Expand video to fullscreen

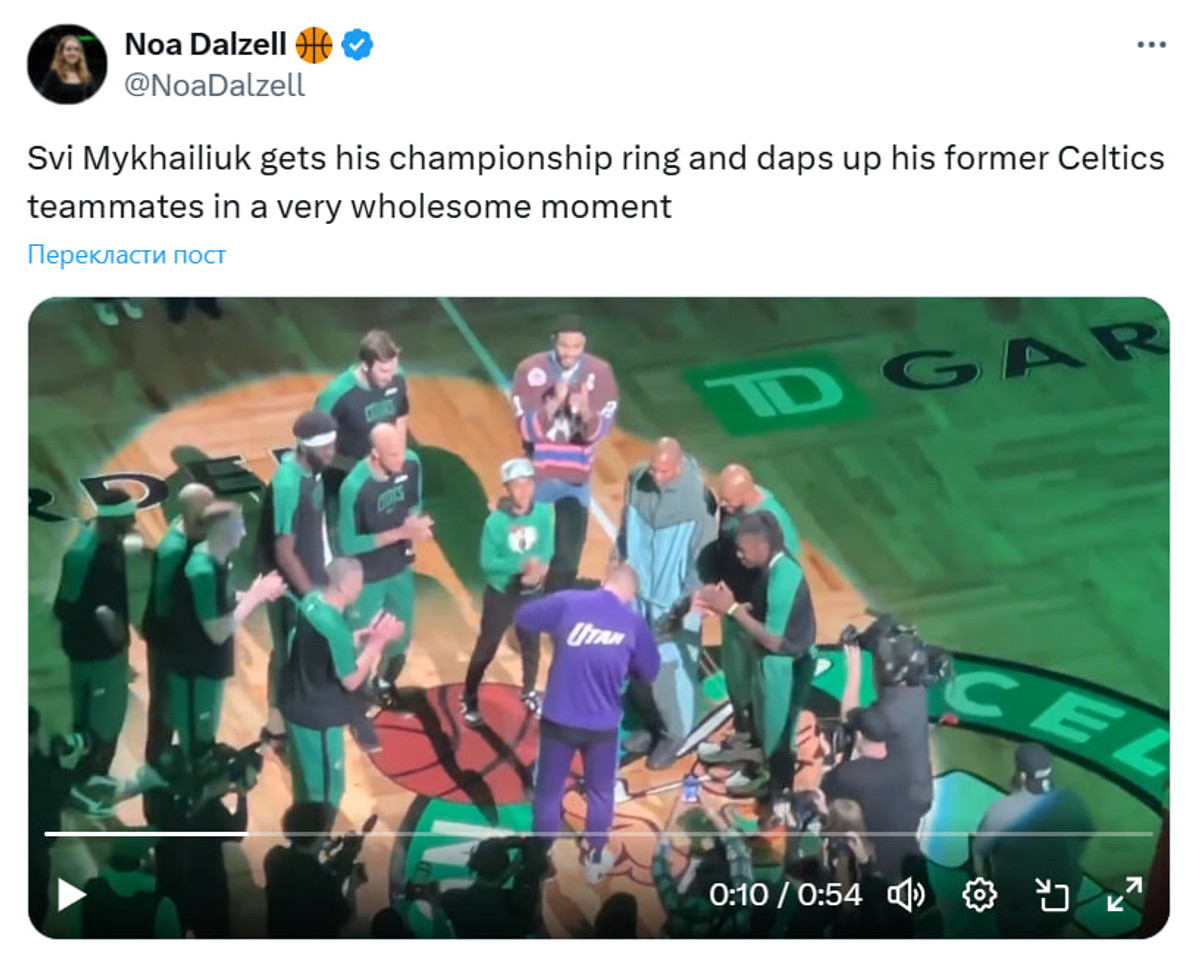click(1125, 894)
